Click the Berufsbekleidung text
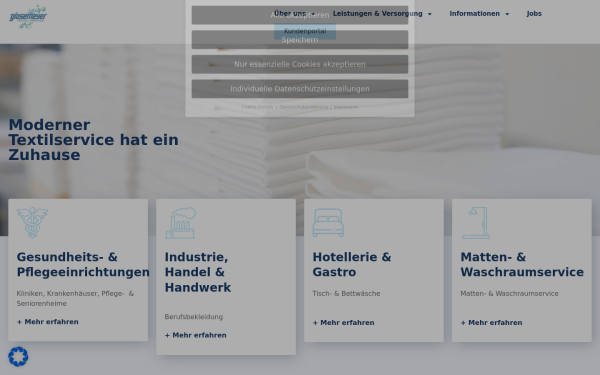 (194, 317)
